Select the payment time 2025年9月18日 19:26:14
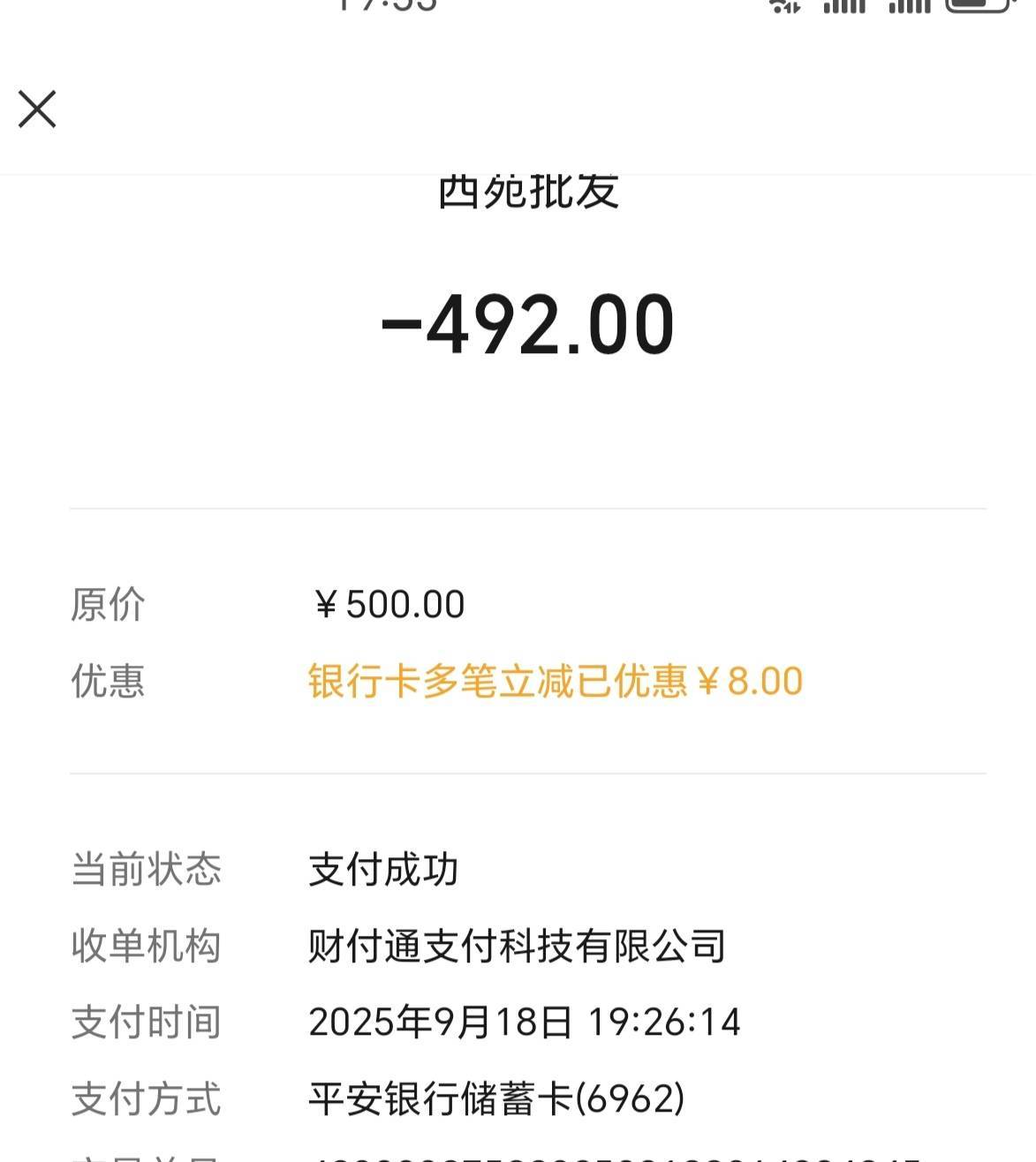The height and width of the screenshot is (1162, 1036). [525, 1022]
